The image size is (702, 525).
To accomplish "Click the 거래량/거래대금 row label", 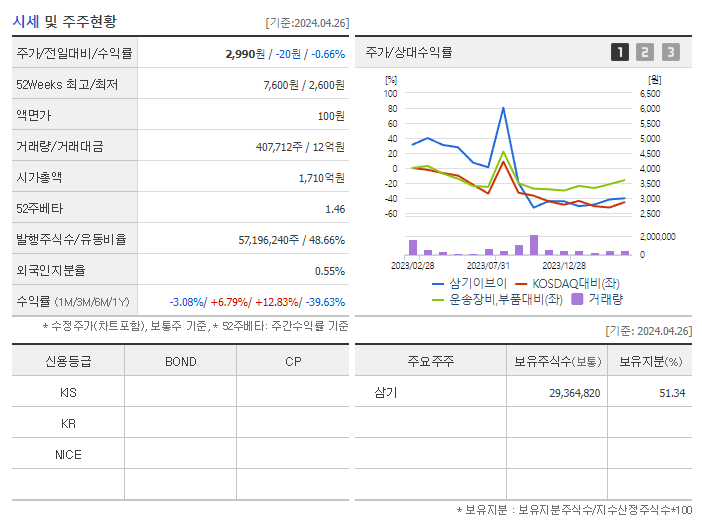I will tap(60, 146).
